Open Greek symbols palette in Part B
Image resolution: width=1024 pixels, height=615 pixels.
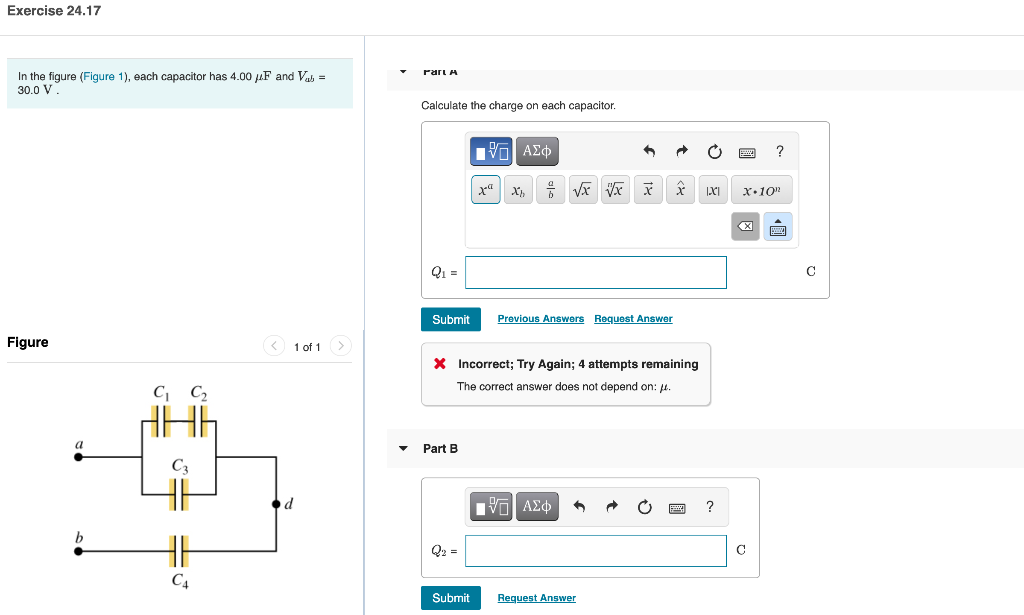coord(537,507)
